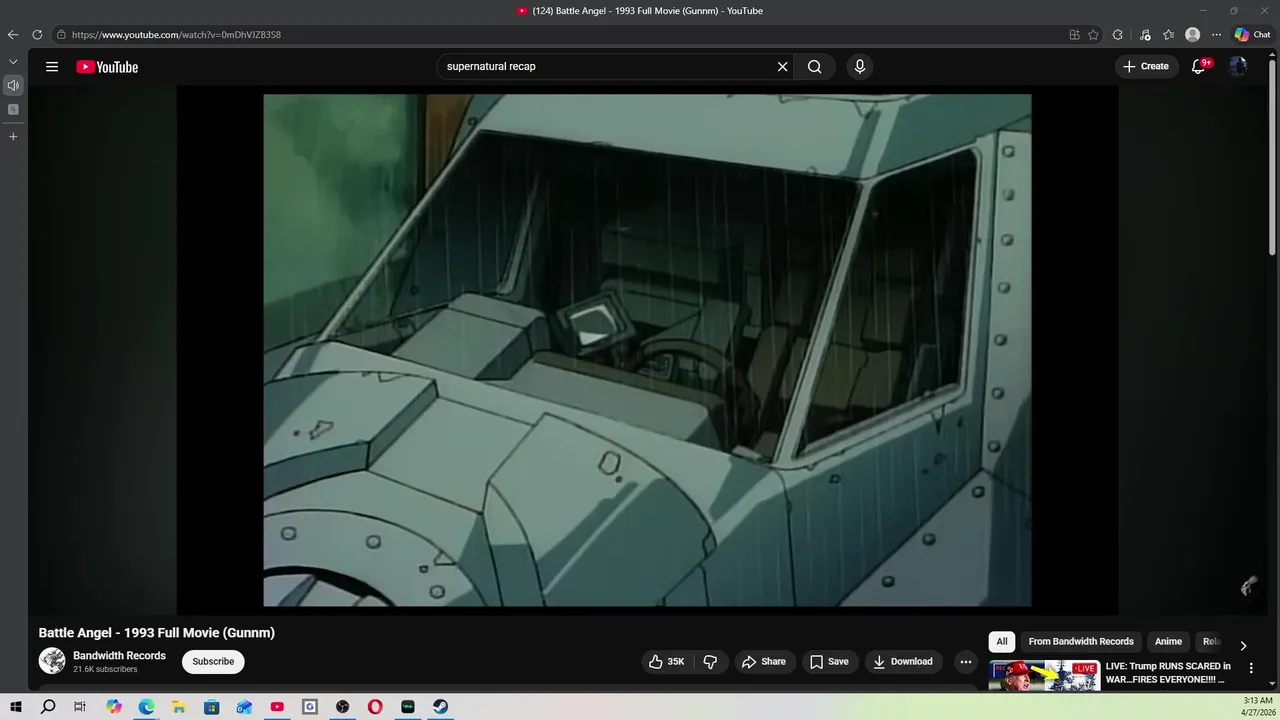Open the Create menu

pyautogui.click(x=1146, y=67)
